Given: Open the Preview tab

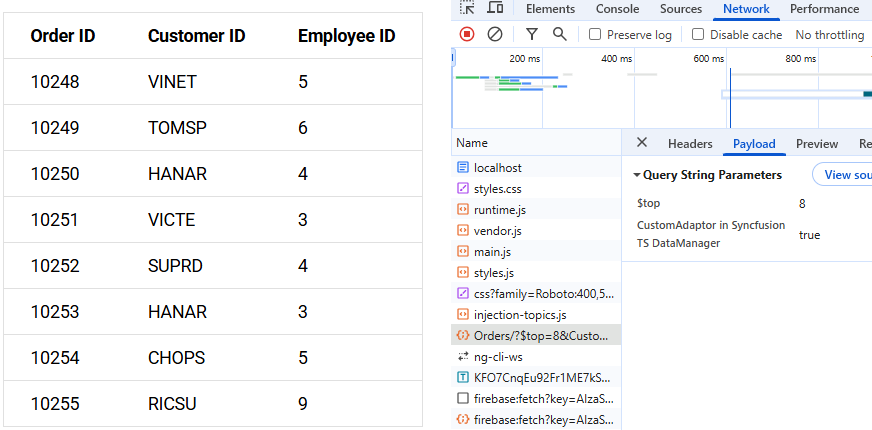Looking at the screenshot, I should (817, 144).
